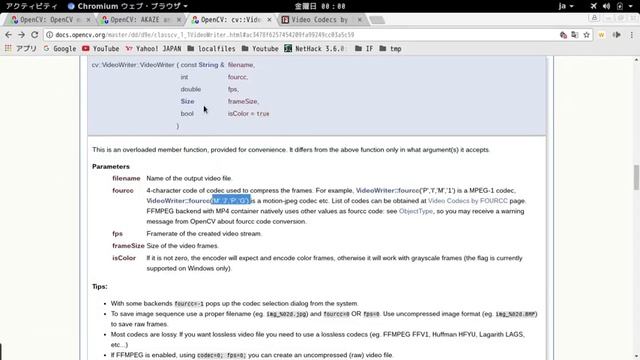Image resolution: width=640 pixels, height=360 pixels.
Task: Open the tmp bookmark folder
Action: [391, 49]
